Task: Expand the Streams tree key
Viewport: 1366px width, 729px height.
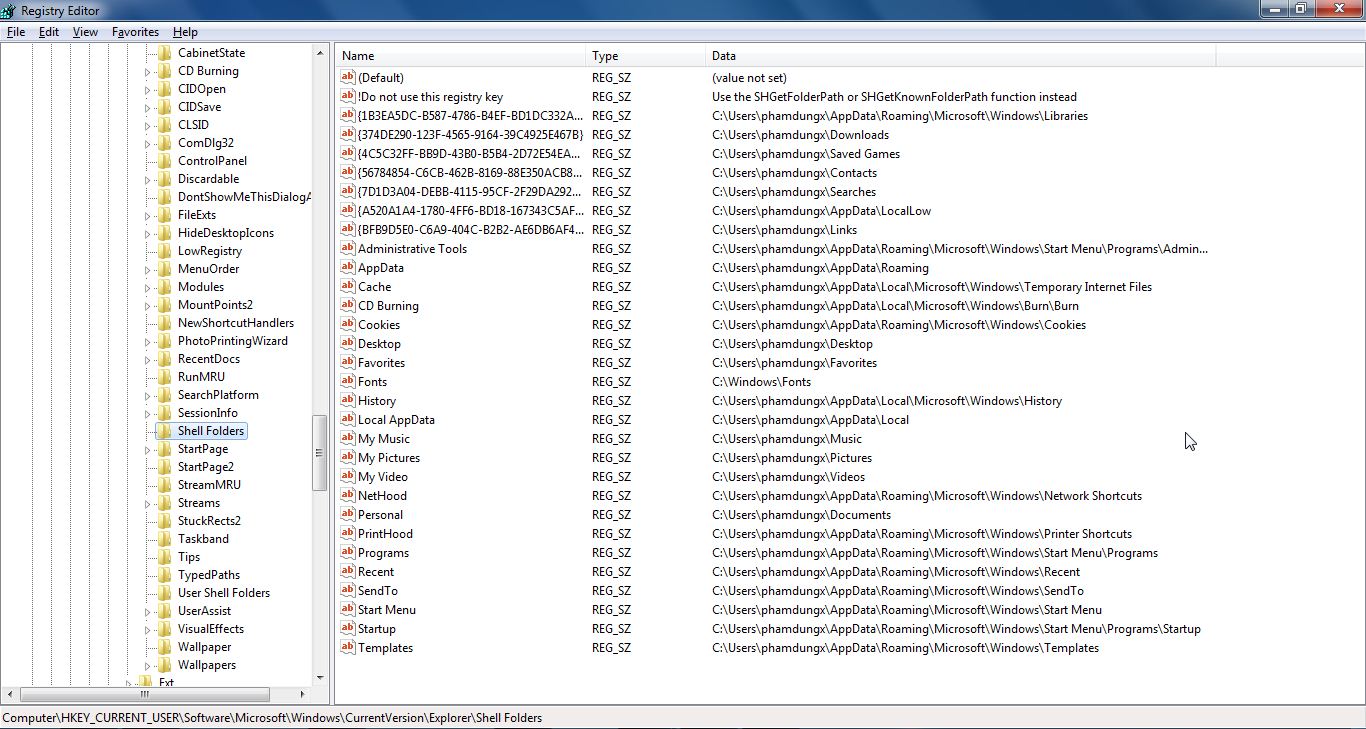Action: (x=148, y=504)
